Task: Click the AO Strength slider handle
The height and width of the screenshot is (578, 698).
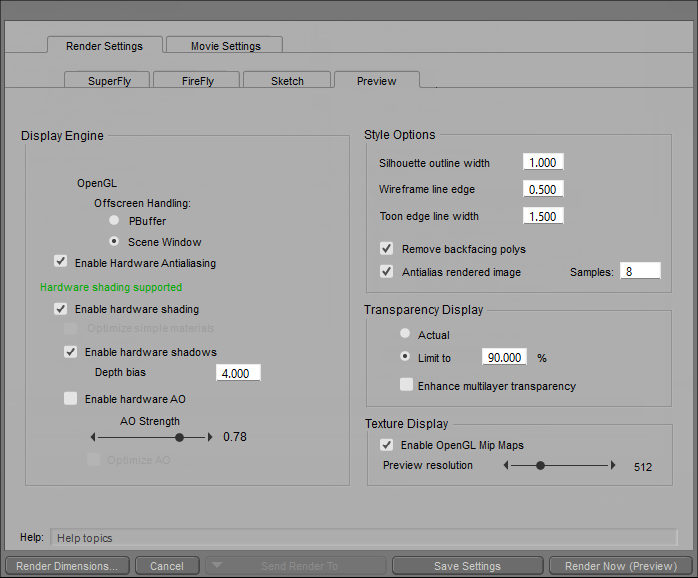Action: tap(179, 437)
